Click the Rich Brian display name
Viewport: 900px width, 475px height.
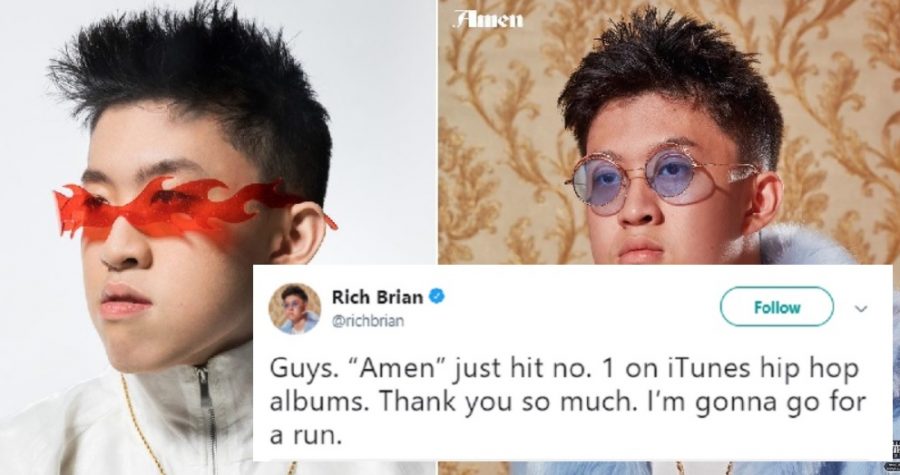[x=377, y=297]
